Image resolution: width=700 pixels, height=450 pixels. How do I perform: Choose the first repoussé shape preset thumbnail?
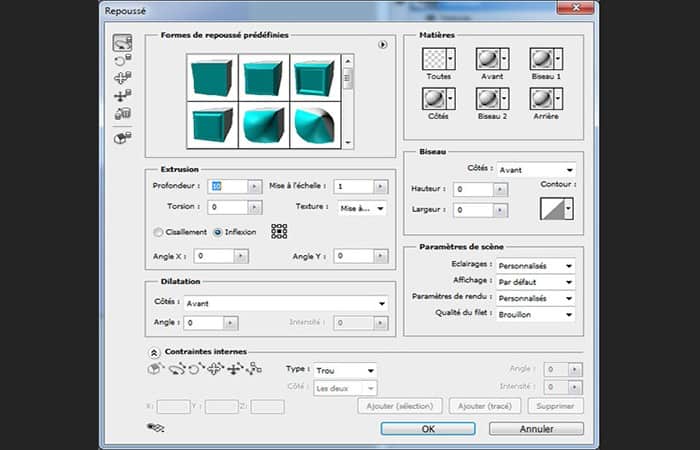(210, 76)
